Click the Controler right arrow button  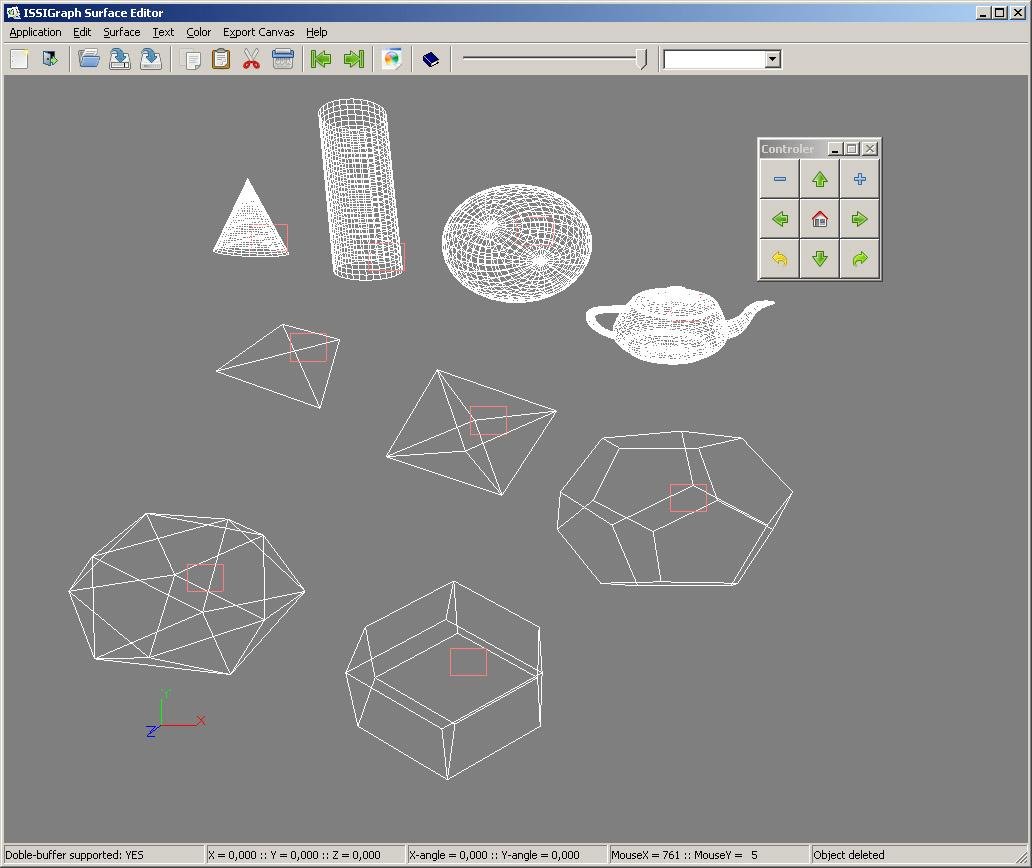coord(860,218)
